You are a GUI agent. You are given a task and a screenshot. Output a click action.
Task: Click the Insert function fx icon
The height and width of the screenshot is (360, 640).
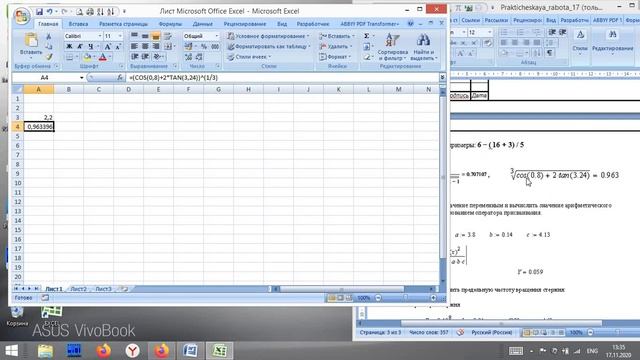click(x=120, y=77)
